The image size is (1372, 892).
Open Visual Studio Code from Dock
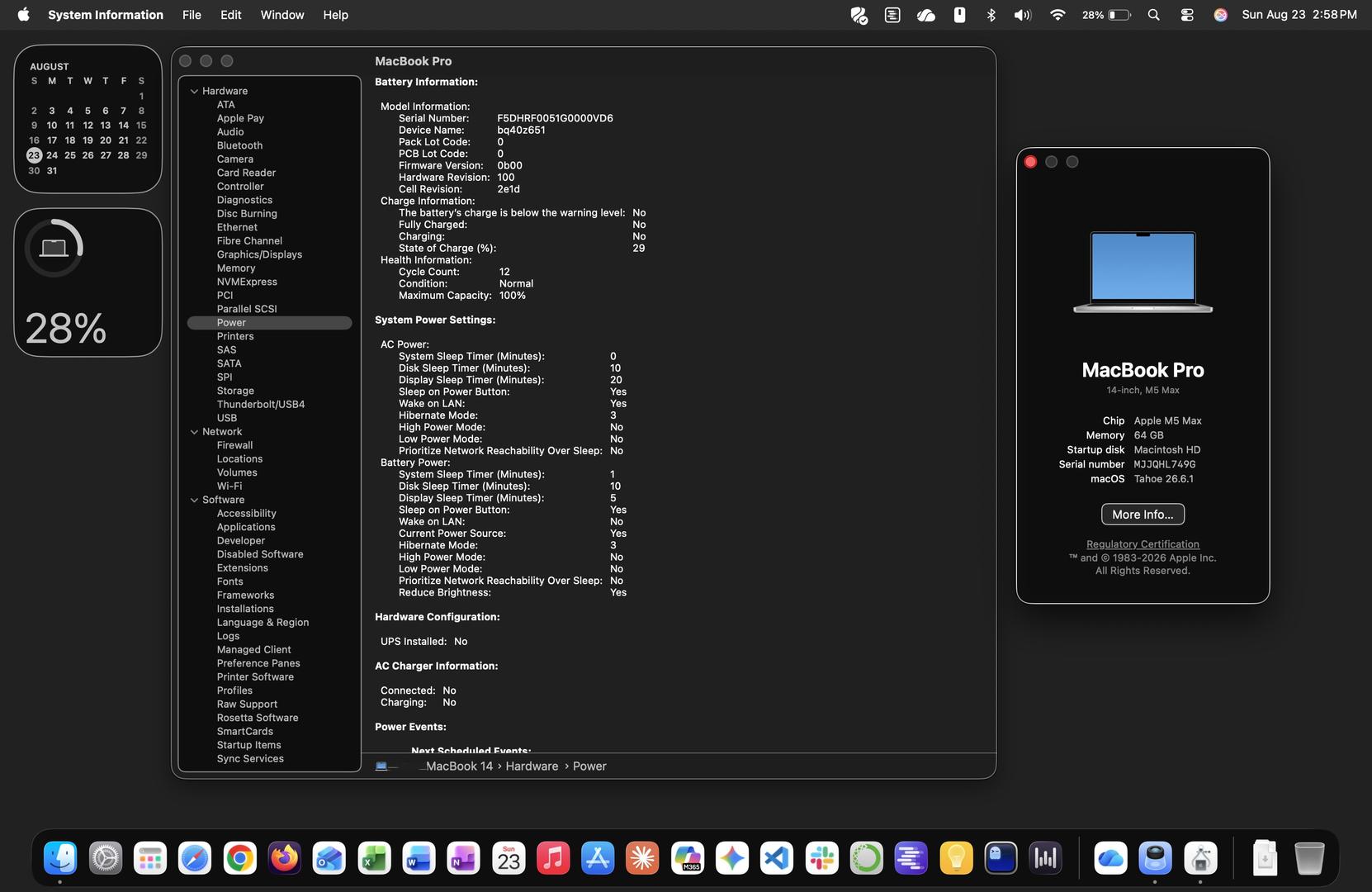pyautogui.click(x=777, y=859)
